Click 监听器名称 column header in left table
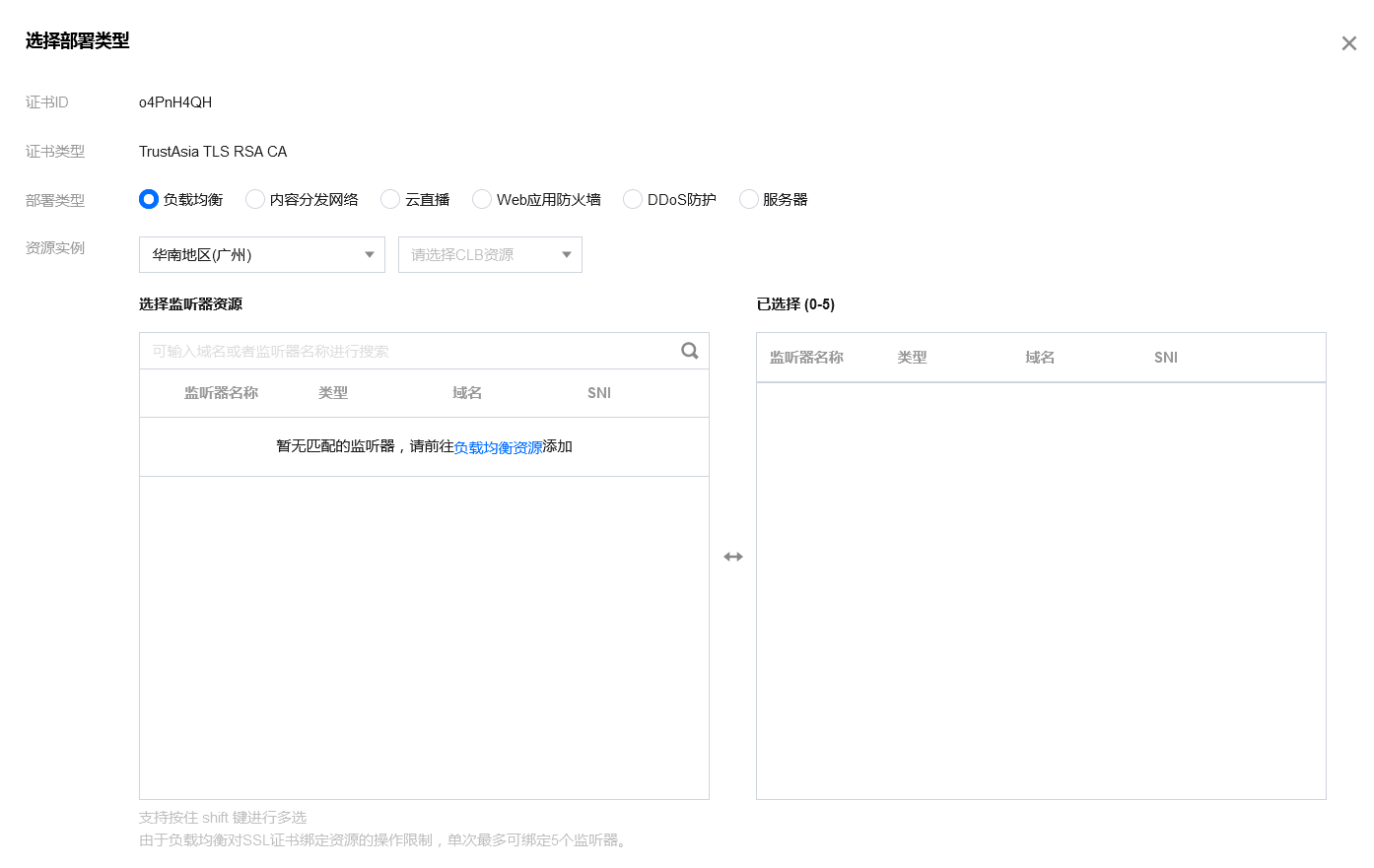This screenshot has width=1374, height=868. [x=221, y=393]
